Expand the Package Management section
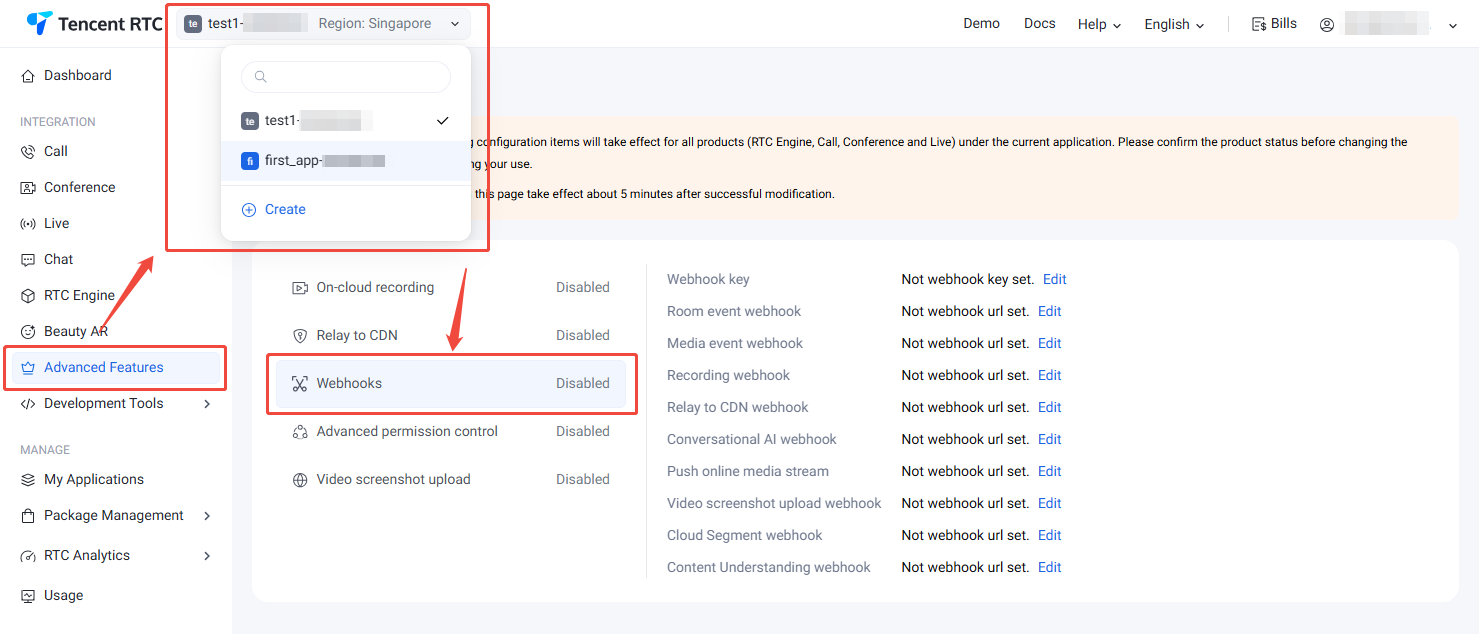 [207, 516]
